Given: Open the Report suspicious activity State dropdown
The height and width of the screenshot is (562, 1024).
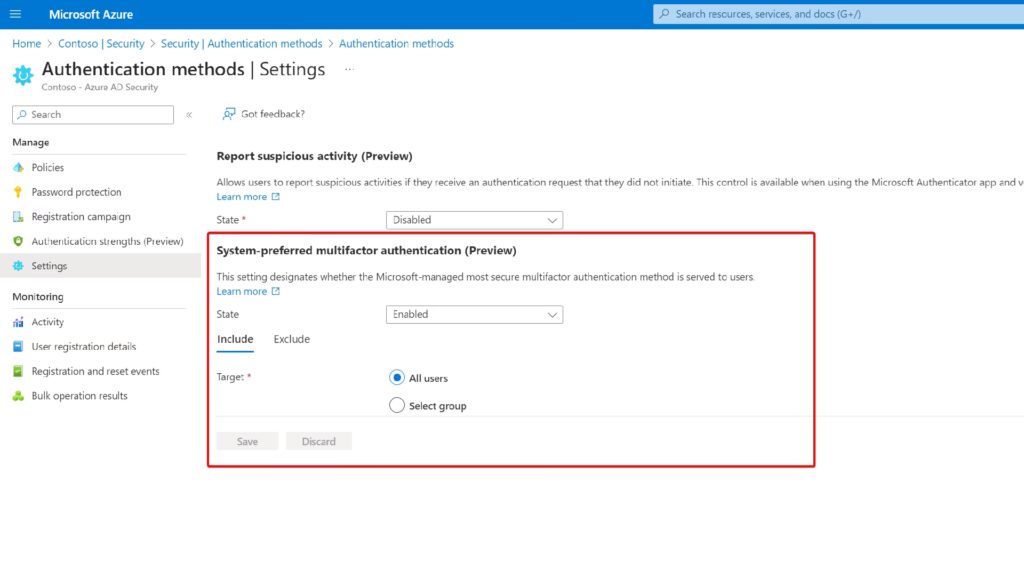Looking at the screenshot, I should 474,220.
